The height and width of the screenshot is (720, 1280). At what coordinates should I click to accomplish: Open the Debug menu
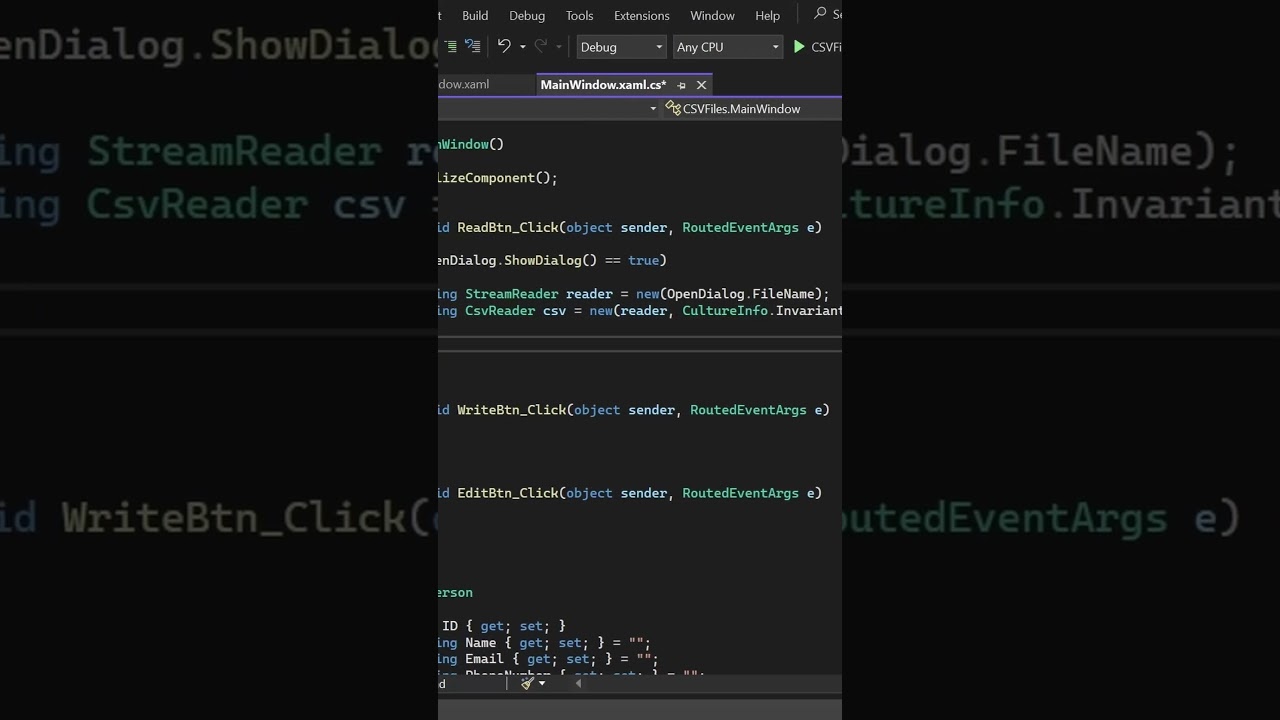pyautogui.click(x=527, y=15)
